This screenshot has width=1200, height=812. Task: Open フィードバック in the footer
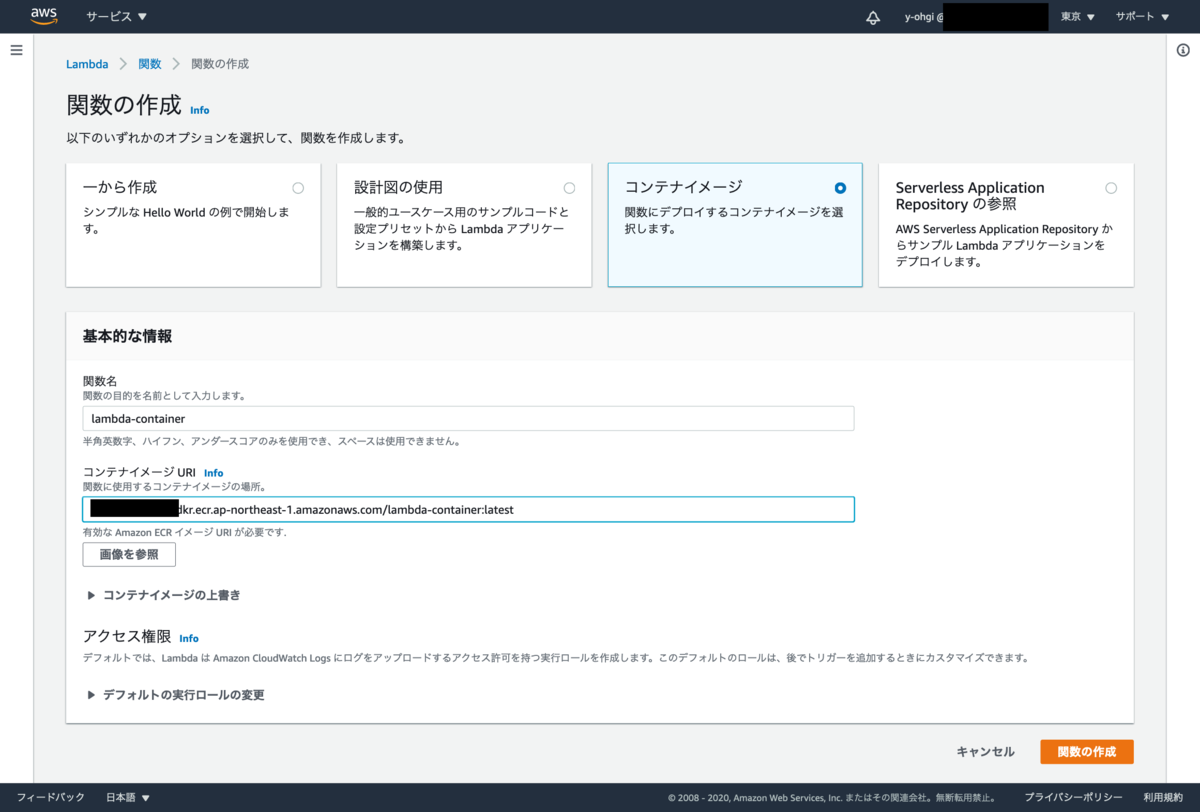51,797
